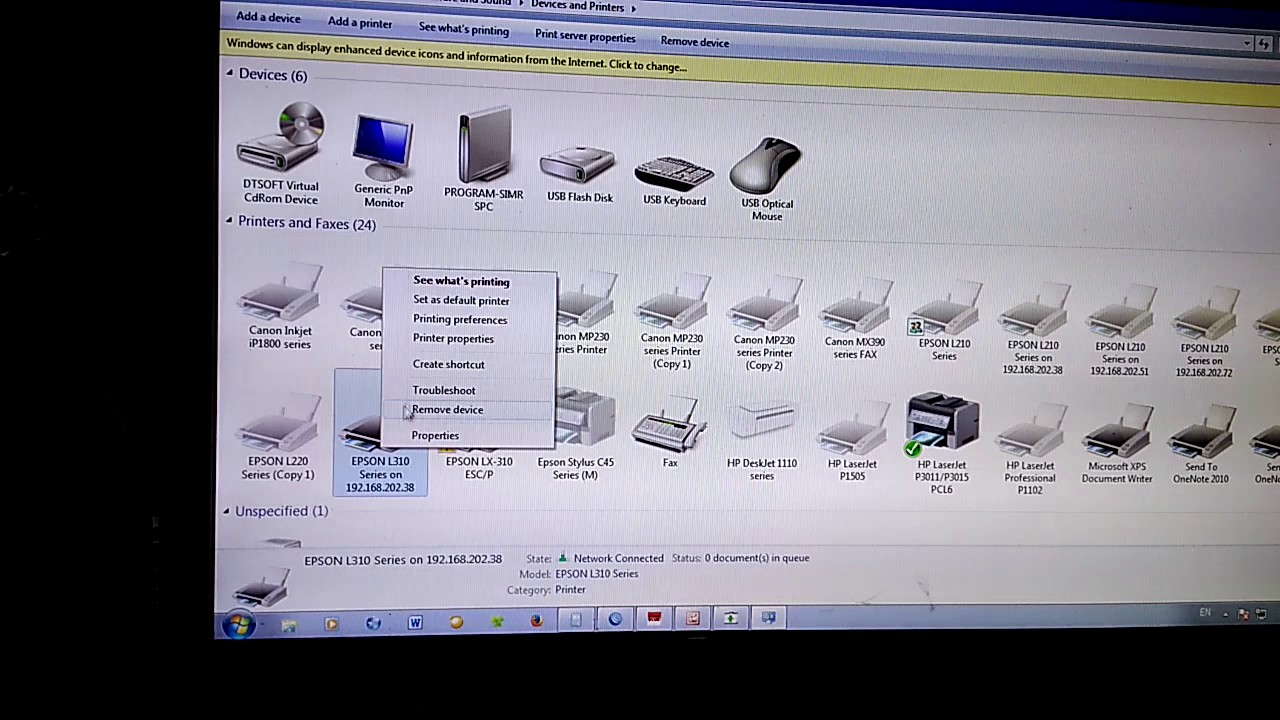This screenshot has width=1280, height=720.
Task: Select the EPSON L210 Series printer icon
Action: [x=945, y=322]
